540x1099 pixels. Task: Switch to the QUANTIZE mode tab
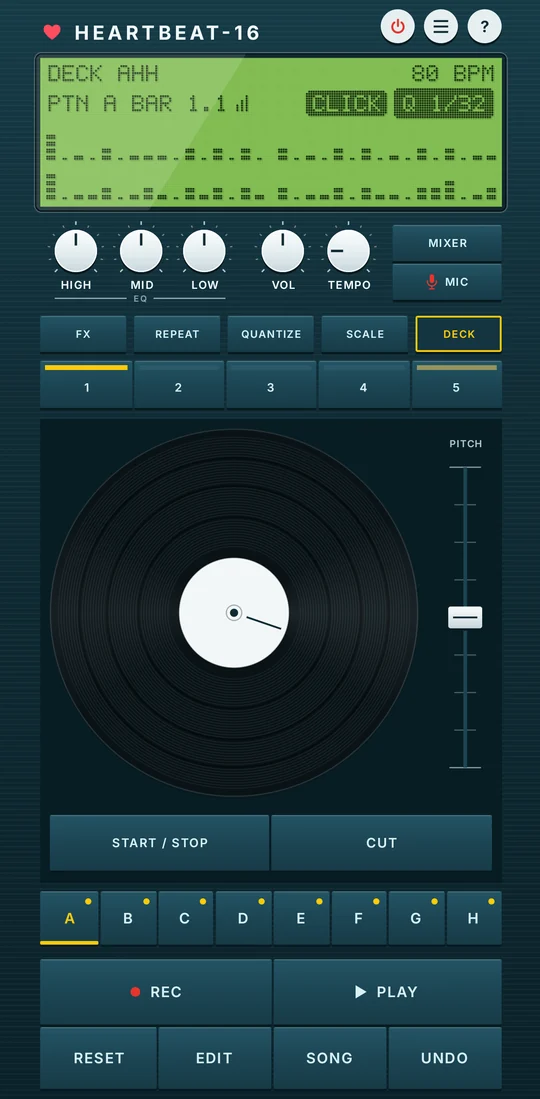271,334
